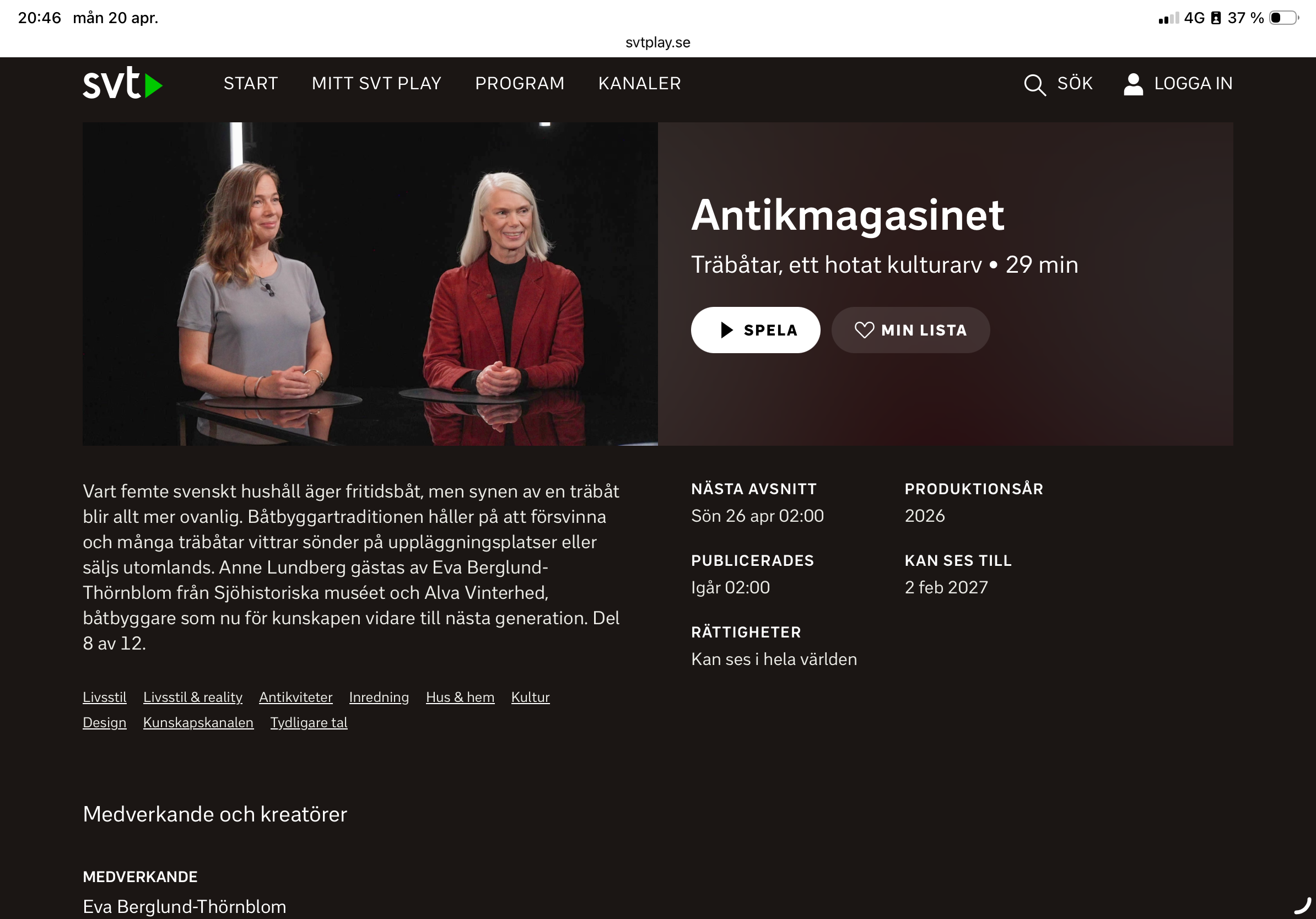The height and width of the screenshot is (919, 1316).
Task: Open the PROGRAM section
Action: pos(520,84)
